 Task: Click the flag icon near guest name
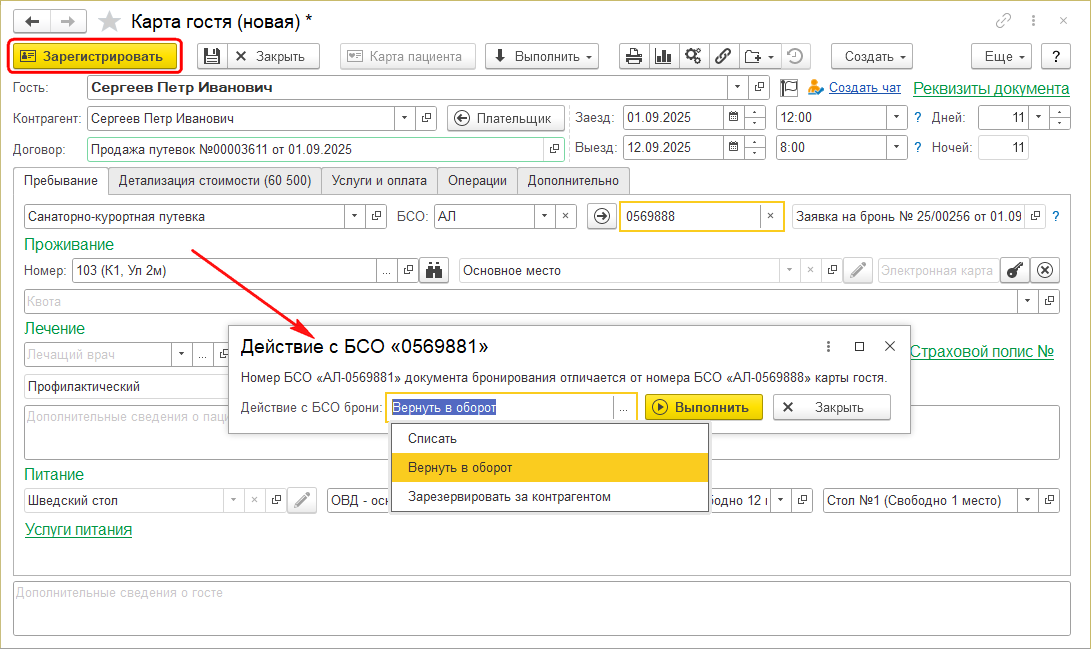click(x=788, y=88)
